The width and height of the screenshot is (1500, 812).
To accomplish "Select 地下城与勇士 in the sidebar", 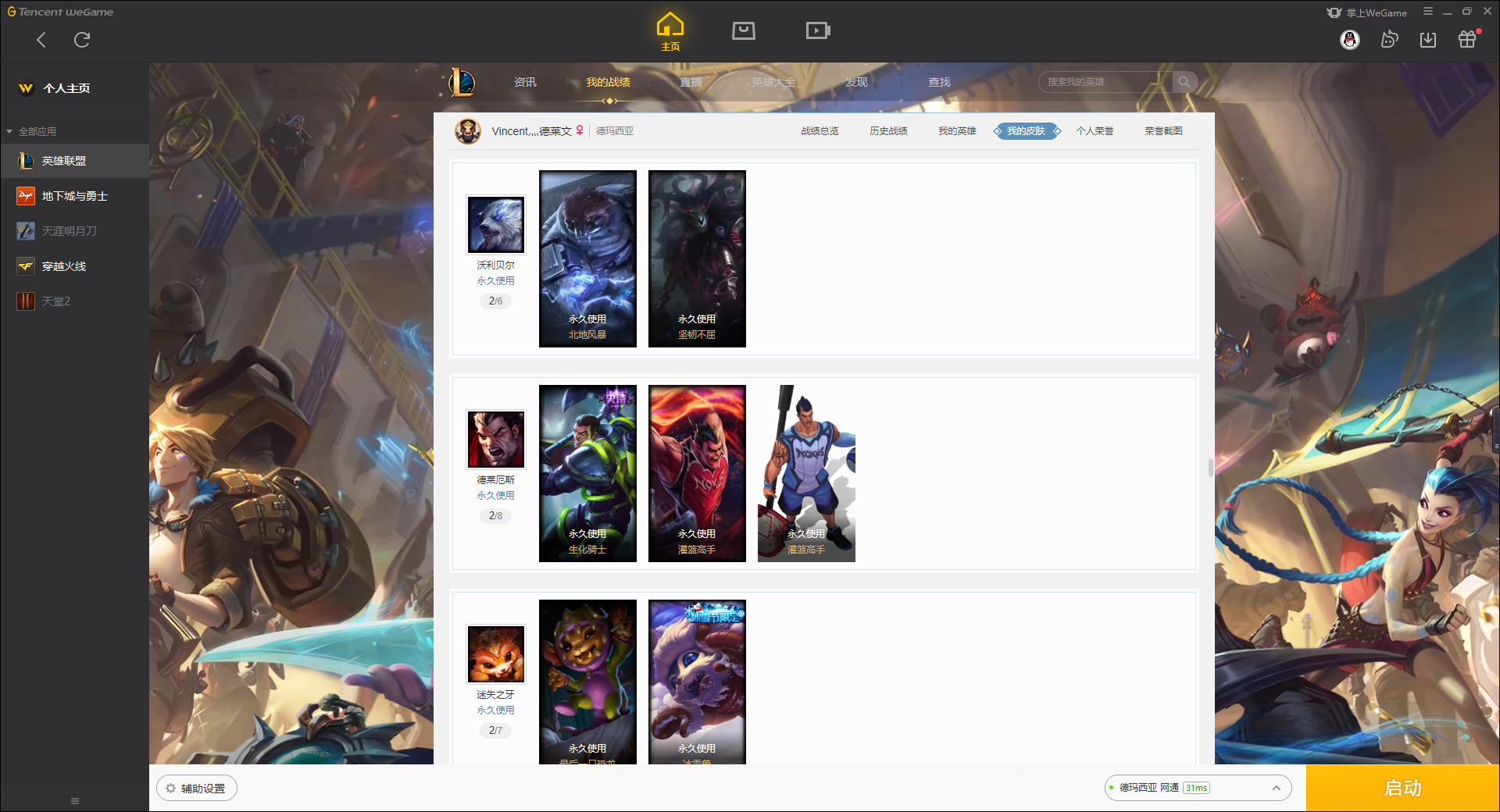I will [x=74, y=196].
